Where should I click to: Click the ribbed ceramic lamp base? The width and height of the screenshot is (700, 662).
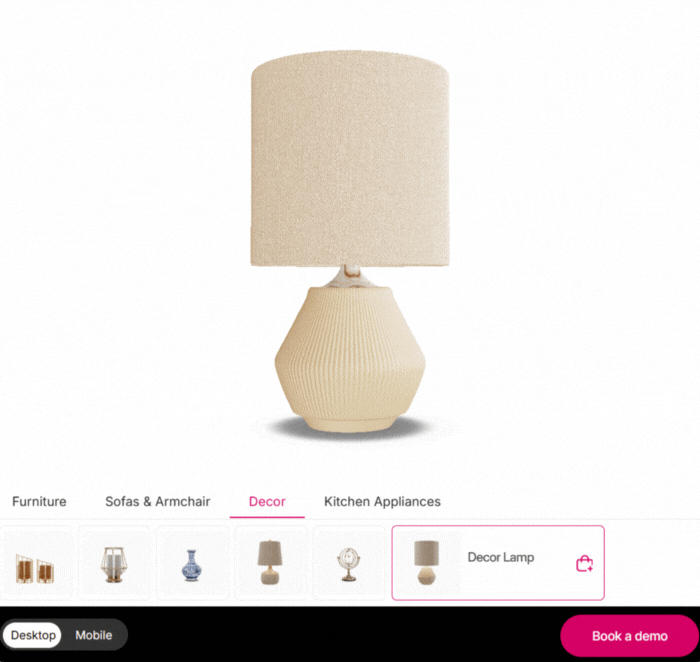coord(350,359)
